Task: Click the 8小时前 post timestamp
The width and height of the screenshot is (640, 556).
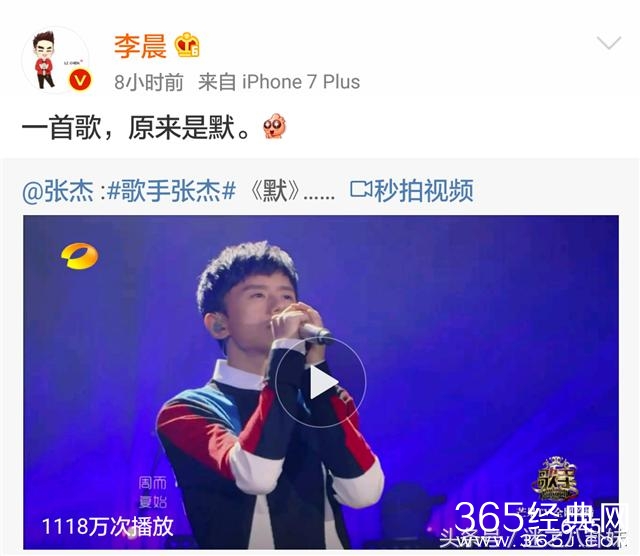Action: [x=149, y=82]
